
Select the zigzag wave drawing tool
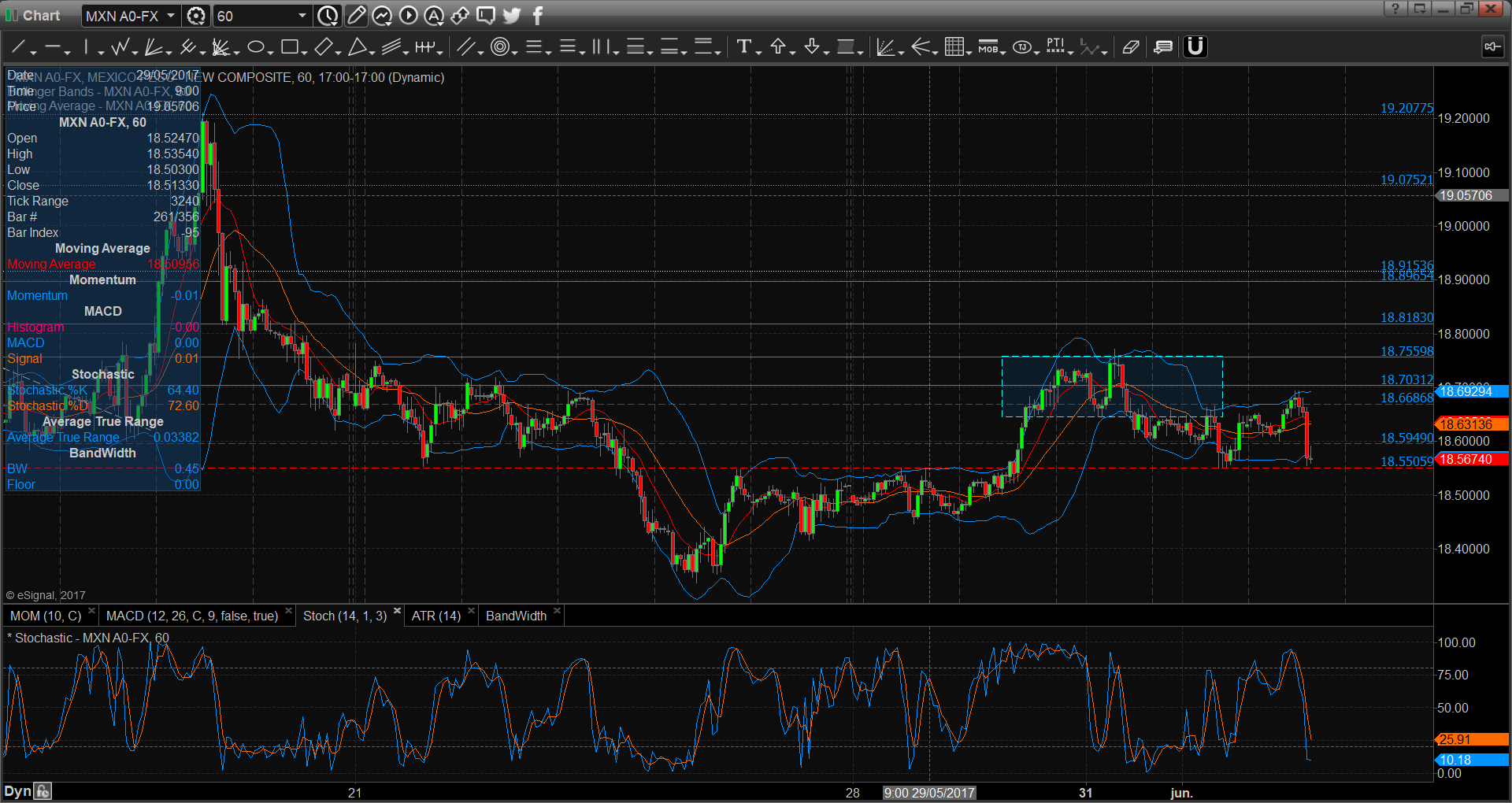tap(120, 47)
